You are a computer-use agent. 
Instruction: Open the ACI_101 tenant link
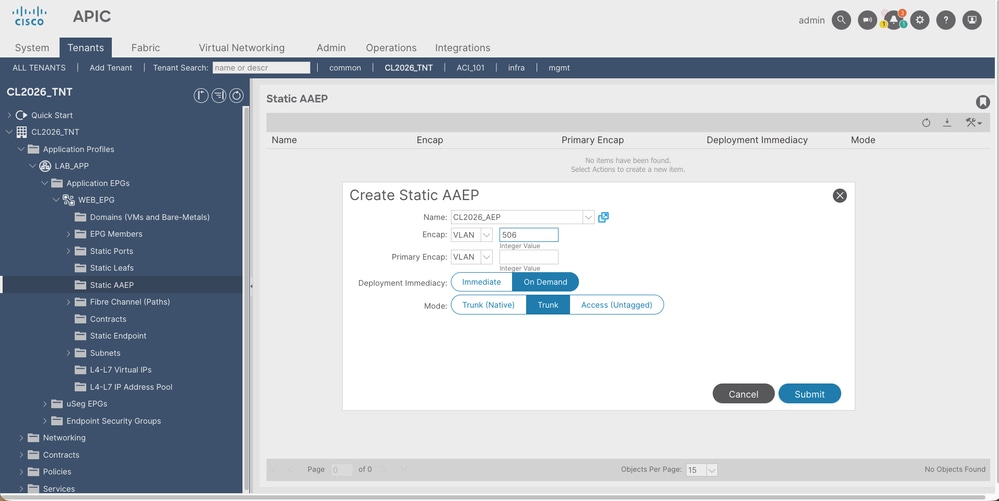[x=471, y=68]
